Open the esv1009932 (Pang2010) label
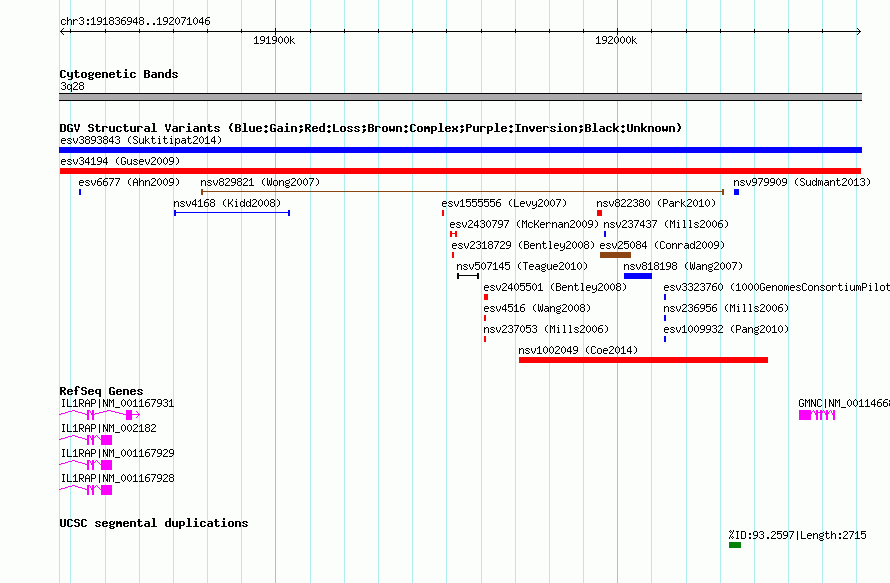The width and height of the screenshot is (890, 583). [726, 329]
